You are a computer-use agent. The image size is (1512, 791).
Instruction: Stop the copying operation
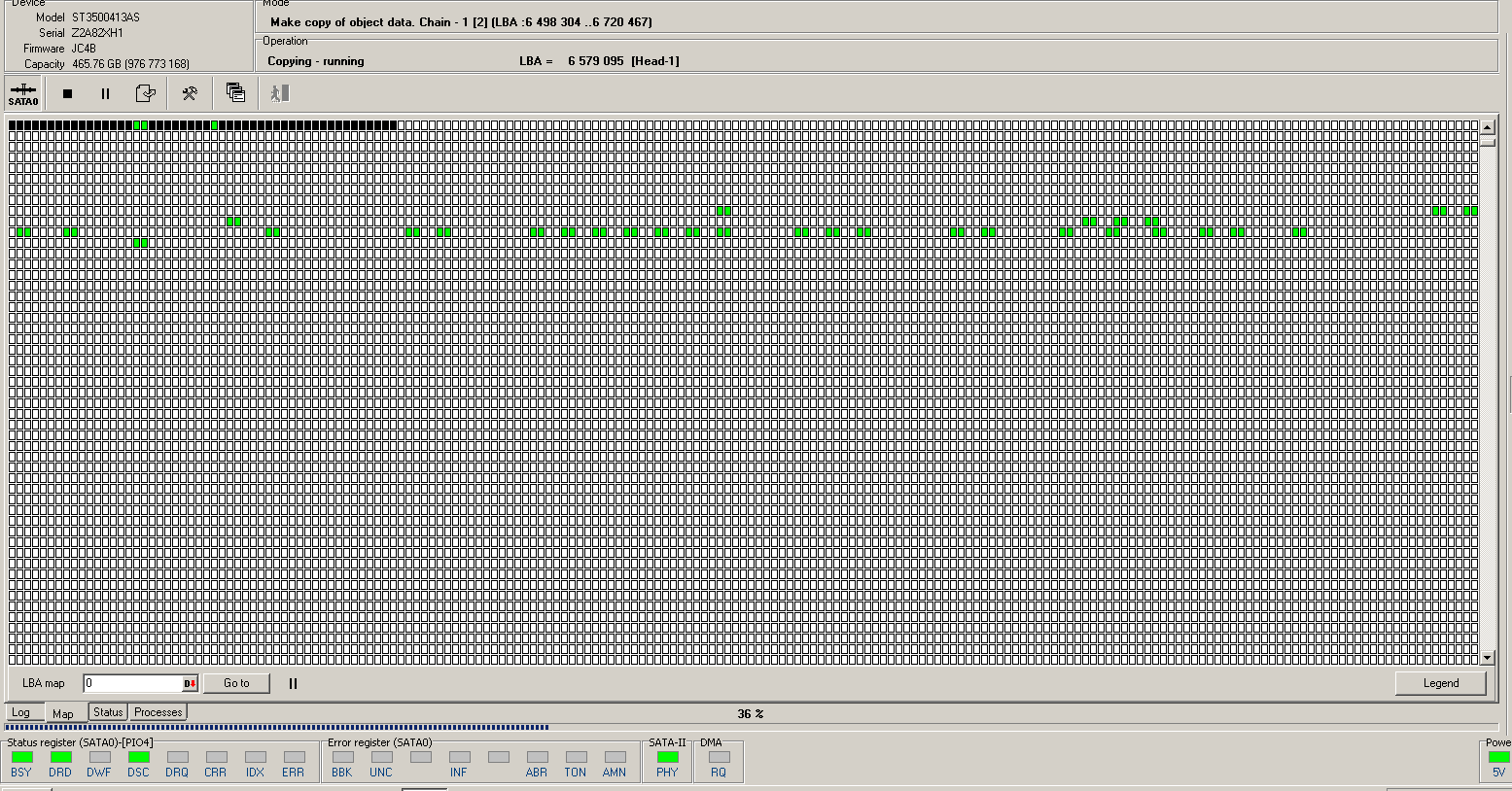[67, 93]
